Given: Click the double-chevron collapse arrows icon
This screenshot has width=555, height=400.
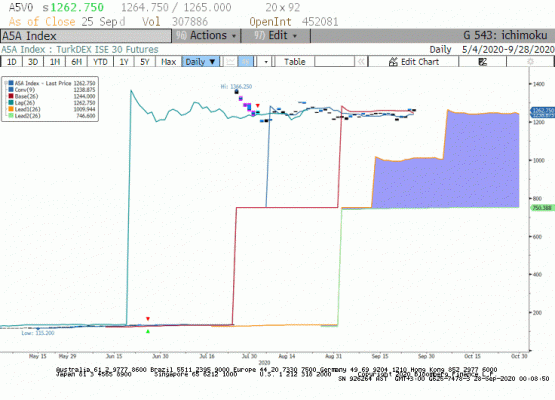Looking at the screenshot, I should (x=361, y=62).
